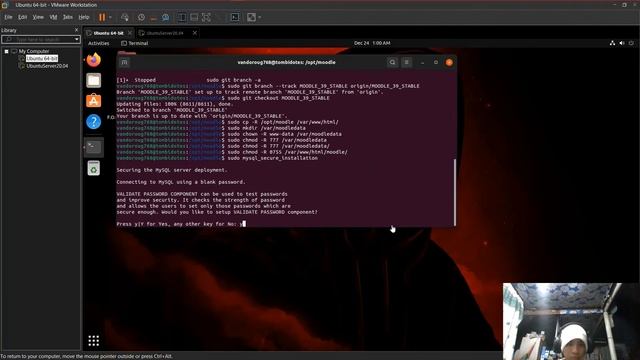Open the Library search dropdown arrow

(x=77, y=39)
